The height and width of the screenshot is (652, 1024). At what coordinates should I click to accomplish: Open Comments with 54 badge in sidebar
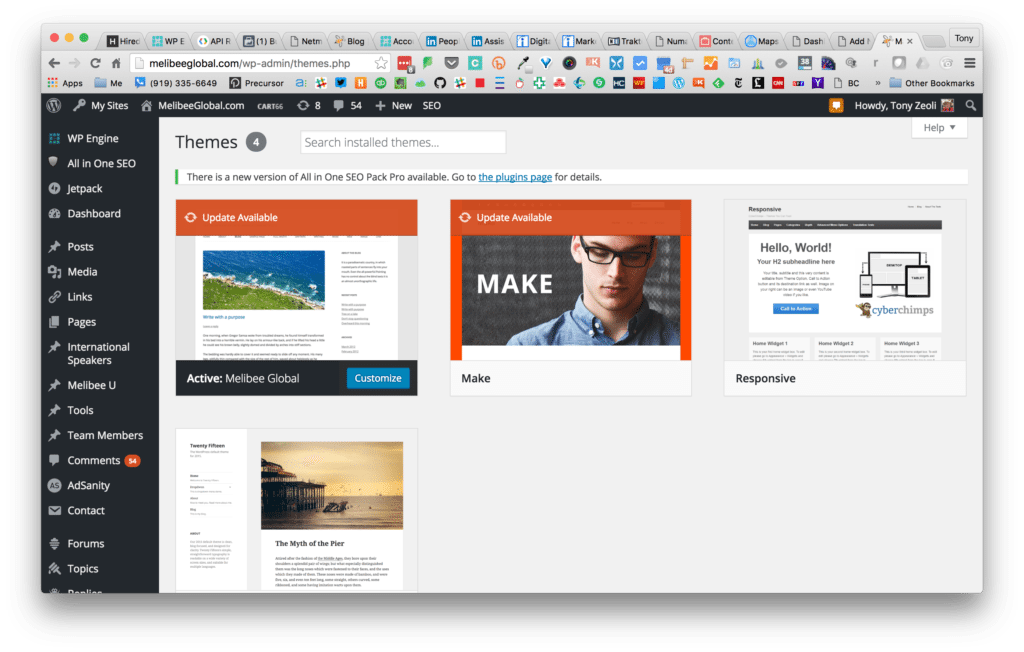[x=93, y=461]
